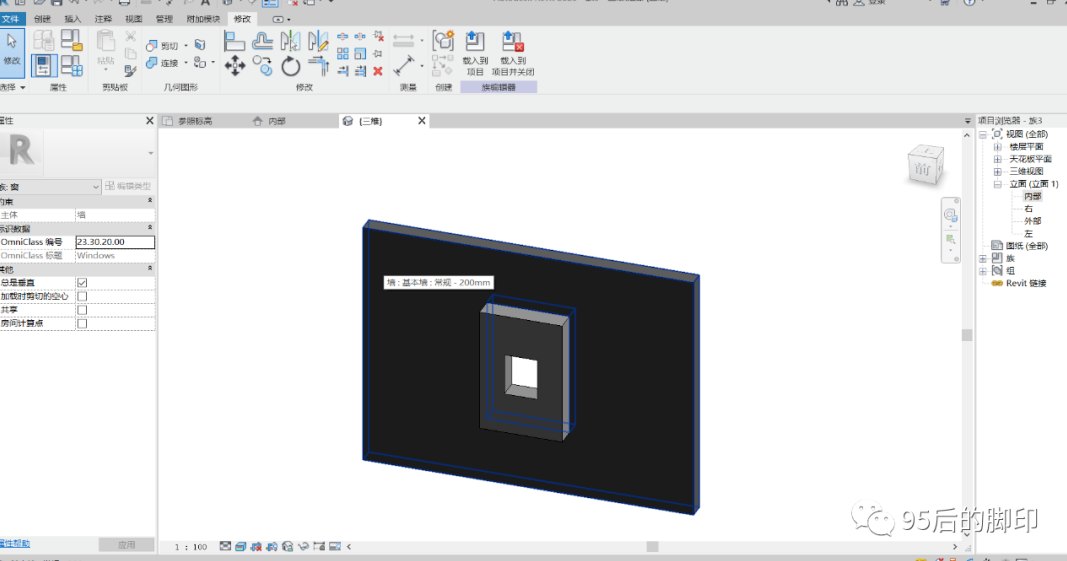
Task: Click the 编辑类型 button
Action: [129, 186]
